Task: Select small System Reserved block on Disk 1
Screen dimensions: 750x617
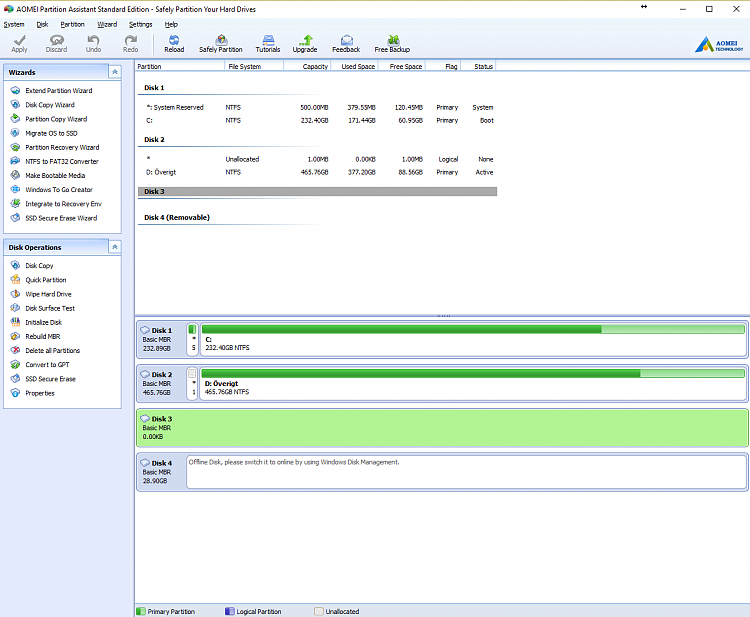Action: tap(192, 339)
